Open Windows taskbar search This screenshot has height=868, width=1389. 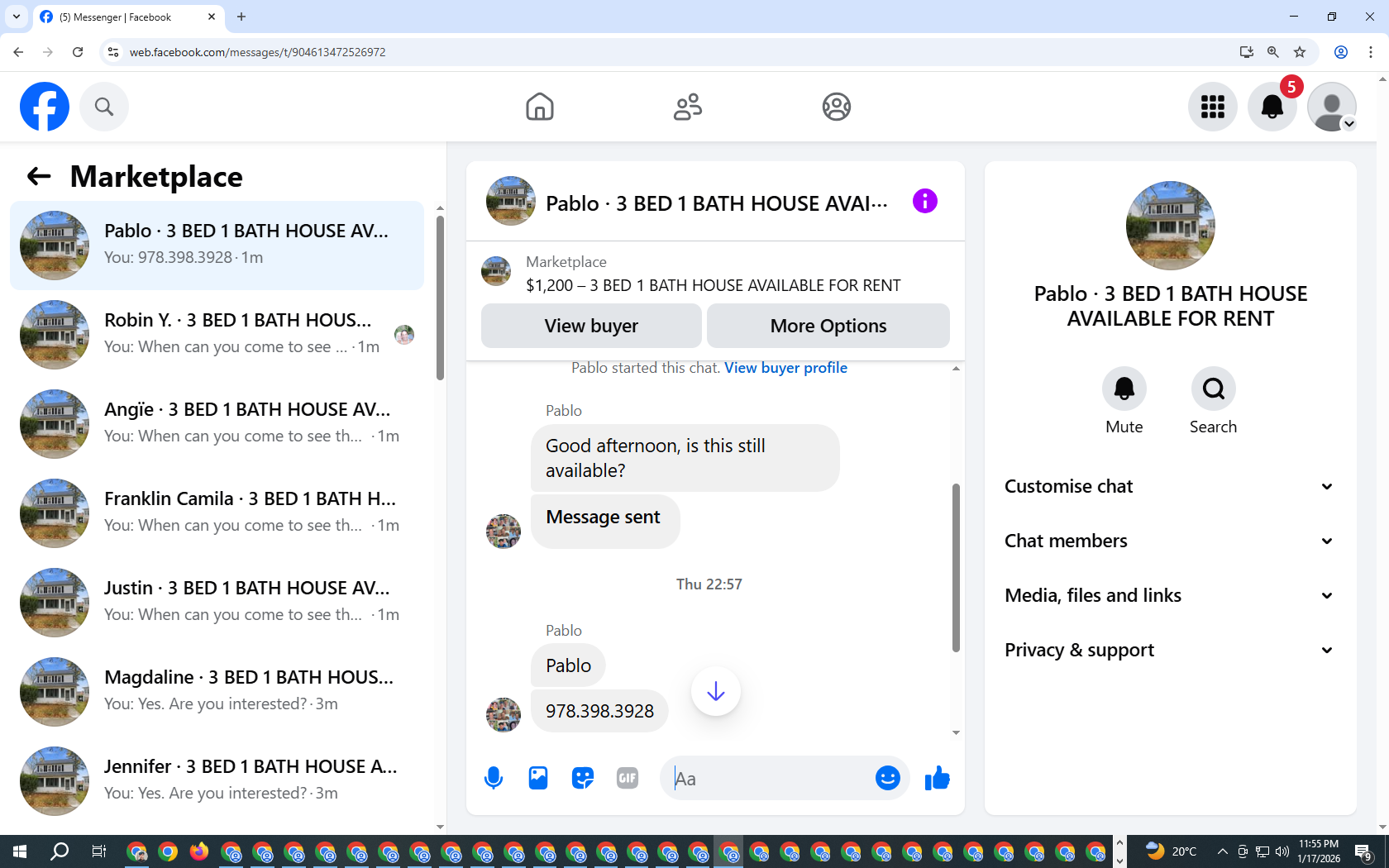pos(60,851)
